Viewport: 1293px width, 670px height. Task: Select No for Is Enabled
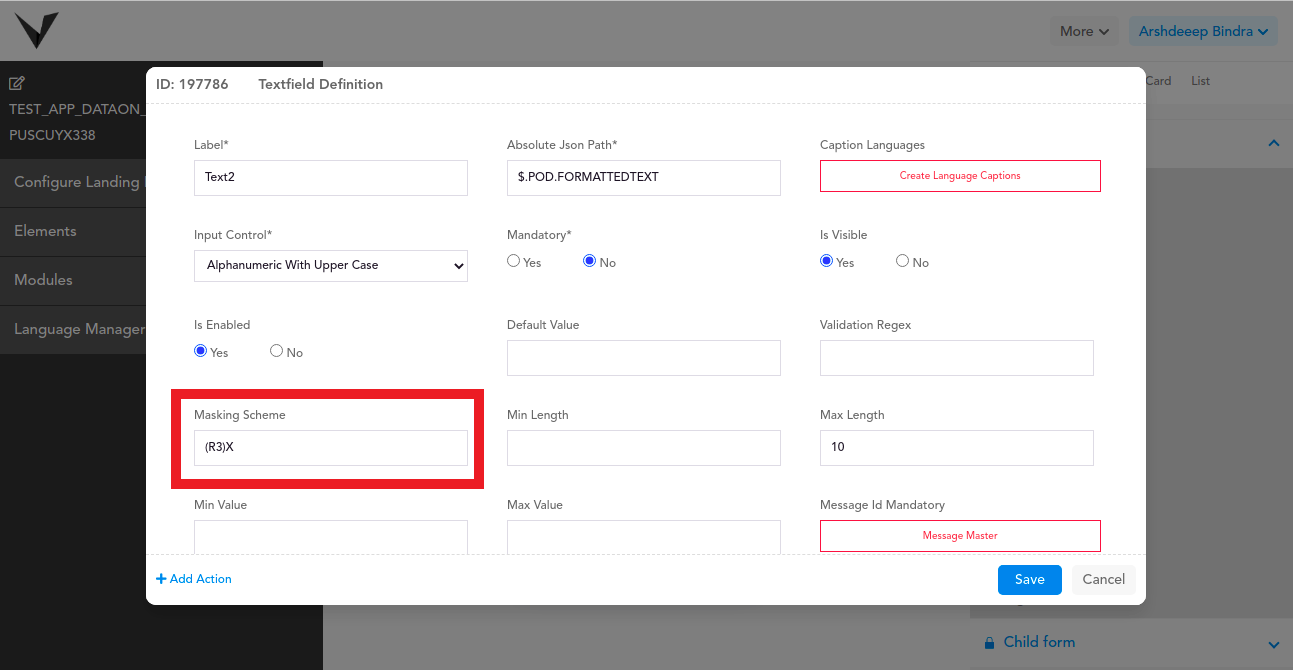click(276, 351)
